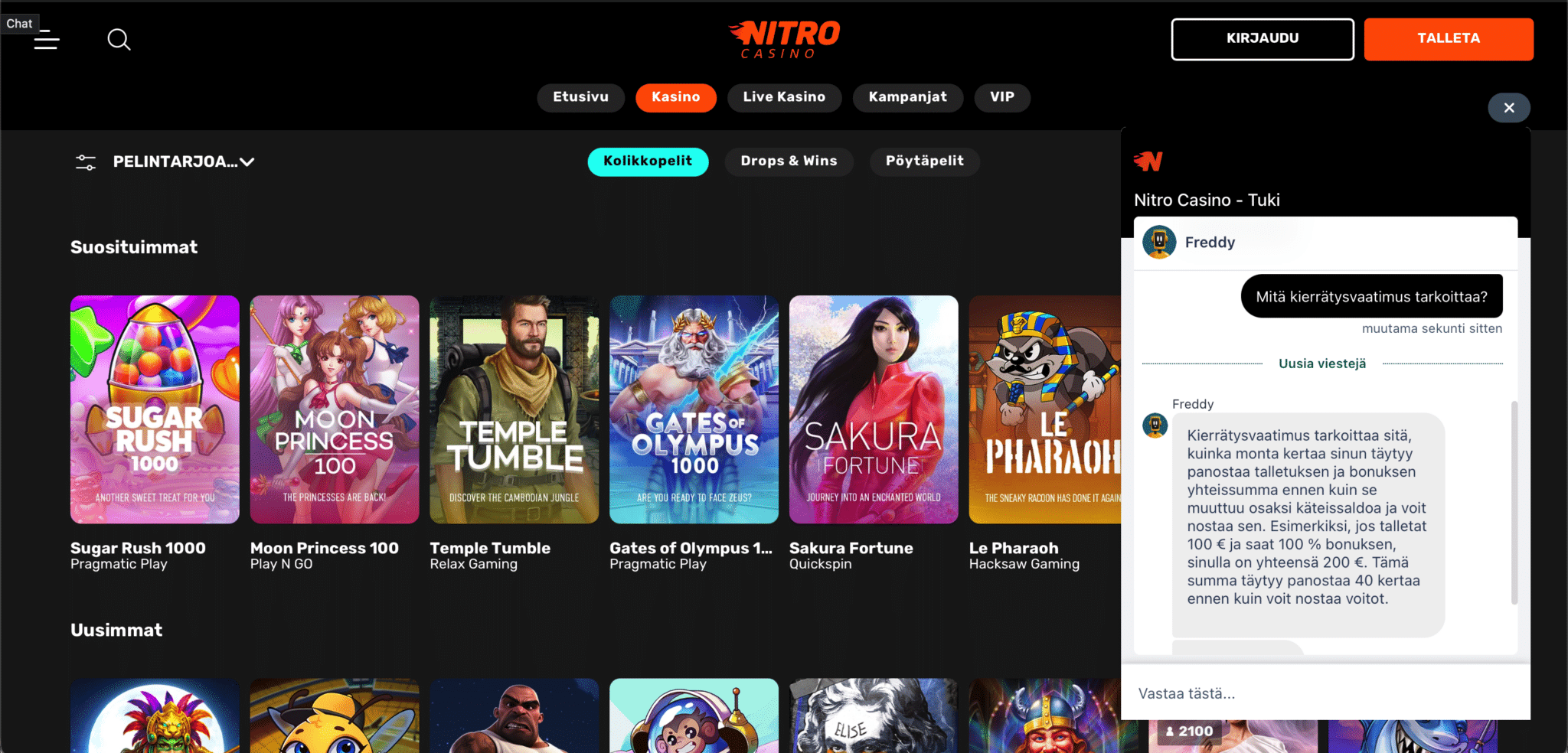Click the Quickspin provider text
This screenshot has width=1568, height=753.
click(821, 564)
